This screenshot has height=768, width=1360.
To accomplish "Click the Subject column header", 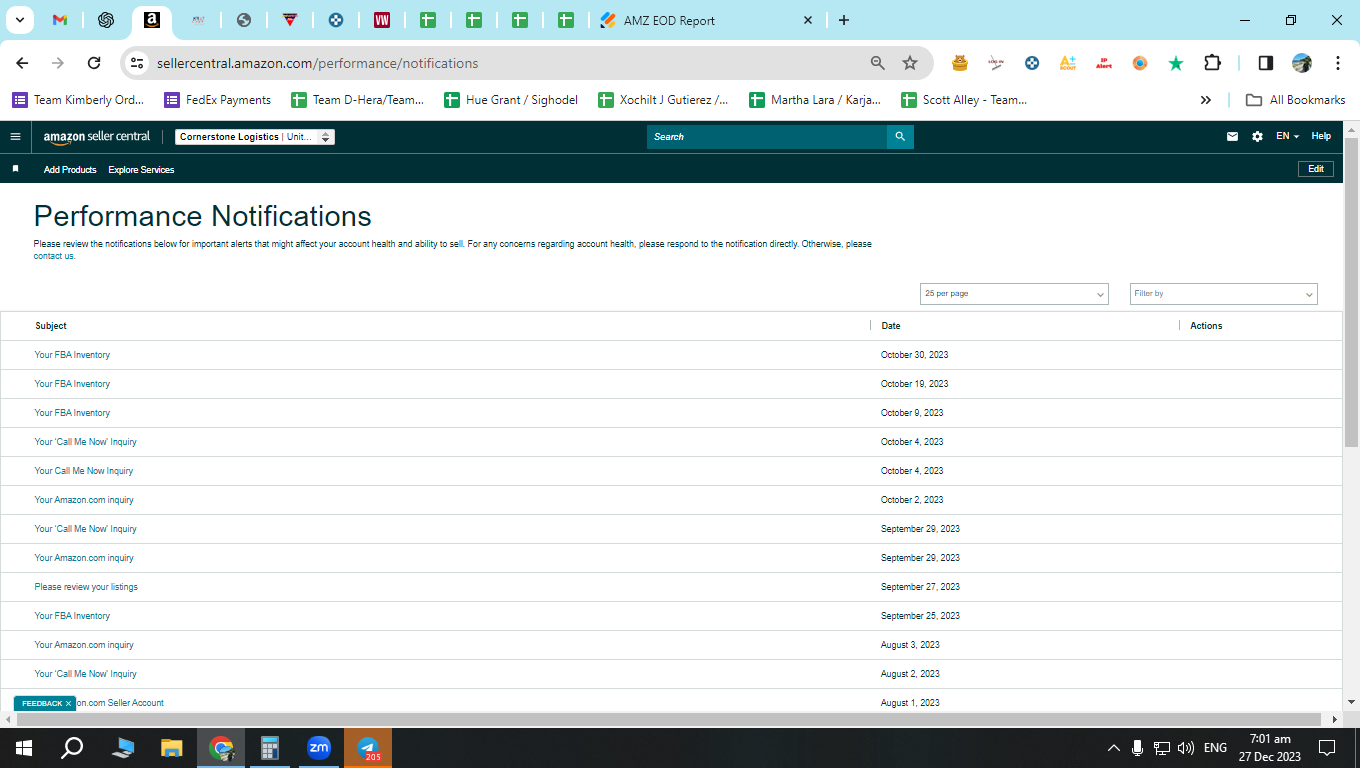I will pyautogui.click(x=51, y=326).
